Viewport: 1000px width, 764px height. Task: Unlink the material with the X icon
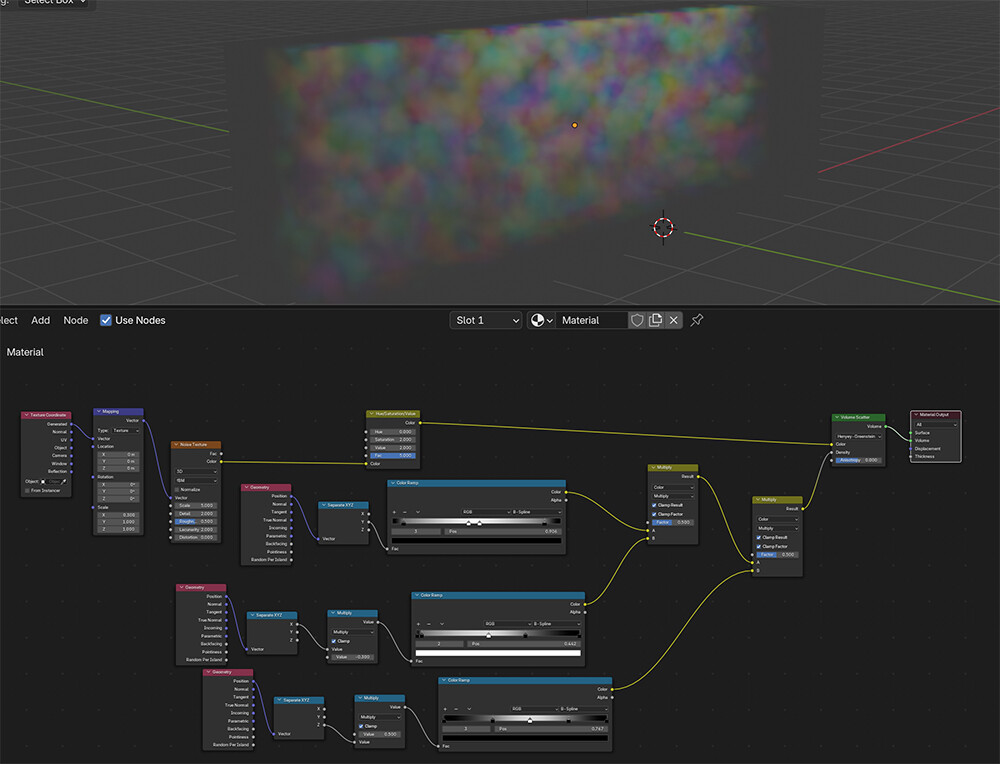click(673, 320)
